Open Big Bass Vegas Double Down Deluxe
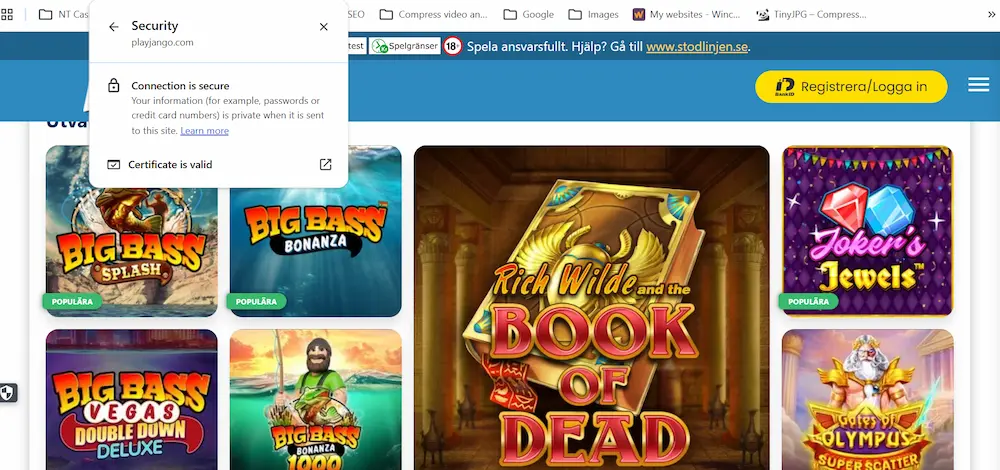Screen dimensions: 1000x470 [x=131, y=400]
